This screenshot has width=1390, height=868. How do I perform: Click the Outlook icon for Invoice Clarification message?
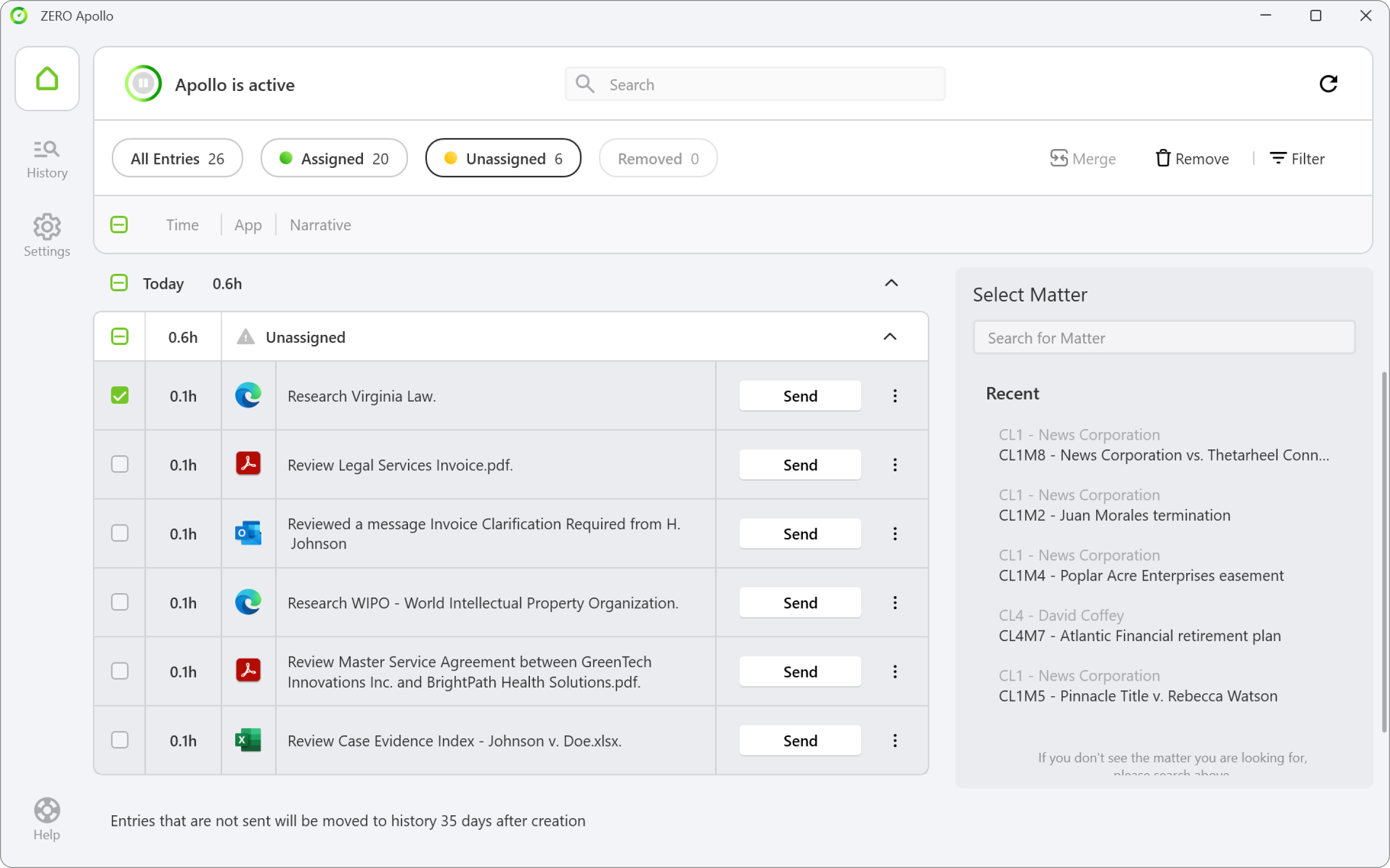point(248,533)
